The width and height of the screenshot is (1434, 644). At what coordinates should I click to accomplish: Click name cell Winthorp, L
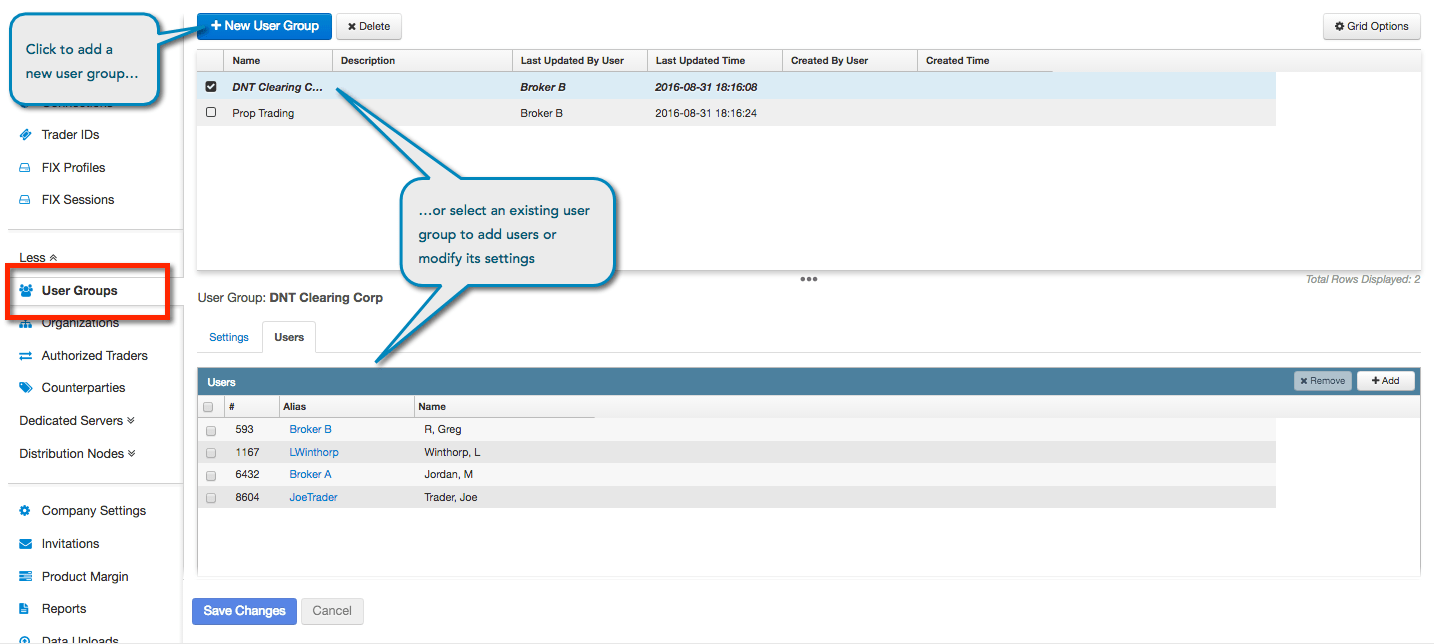pos(452,453)
